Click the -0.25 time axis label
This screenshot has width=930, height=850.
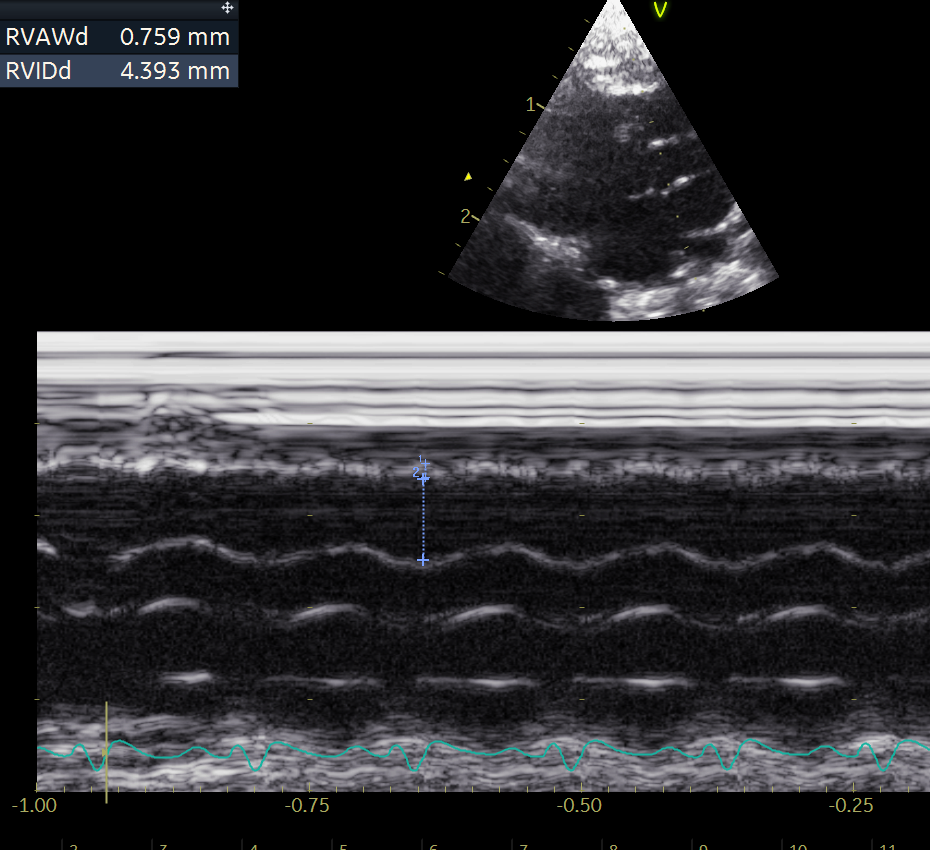pyautogui.click(x=851, y=806)
